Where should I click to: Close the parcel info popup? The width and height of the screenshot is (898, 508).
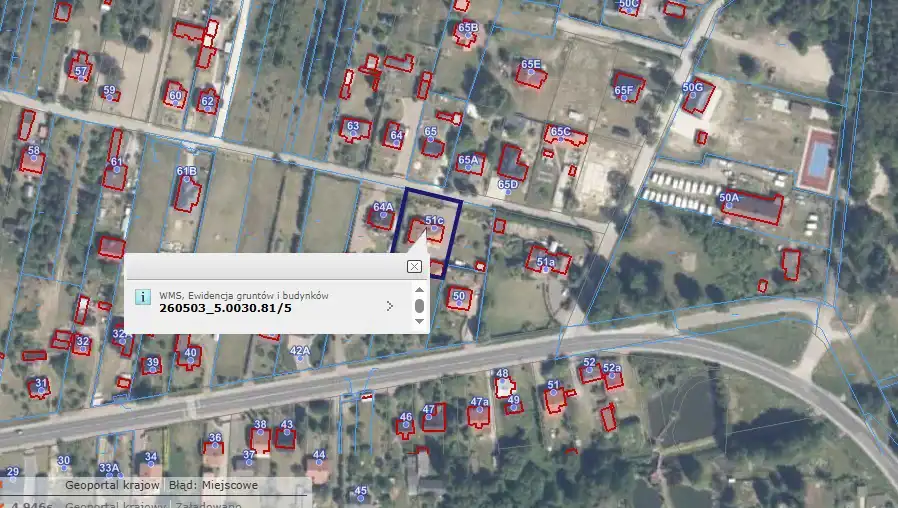point(414,267)
